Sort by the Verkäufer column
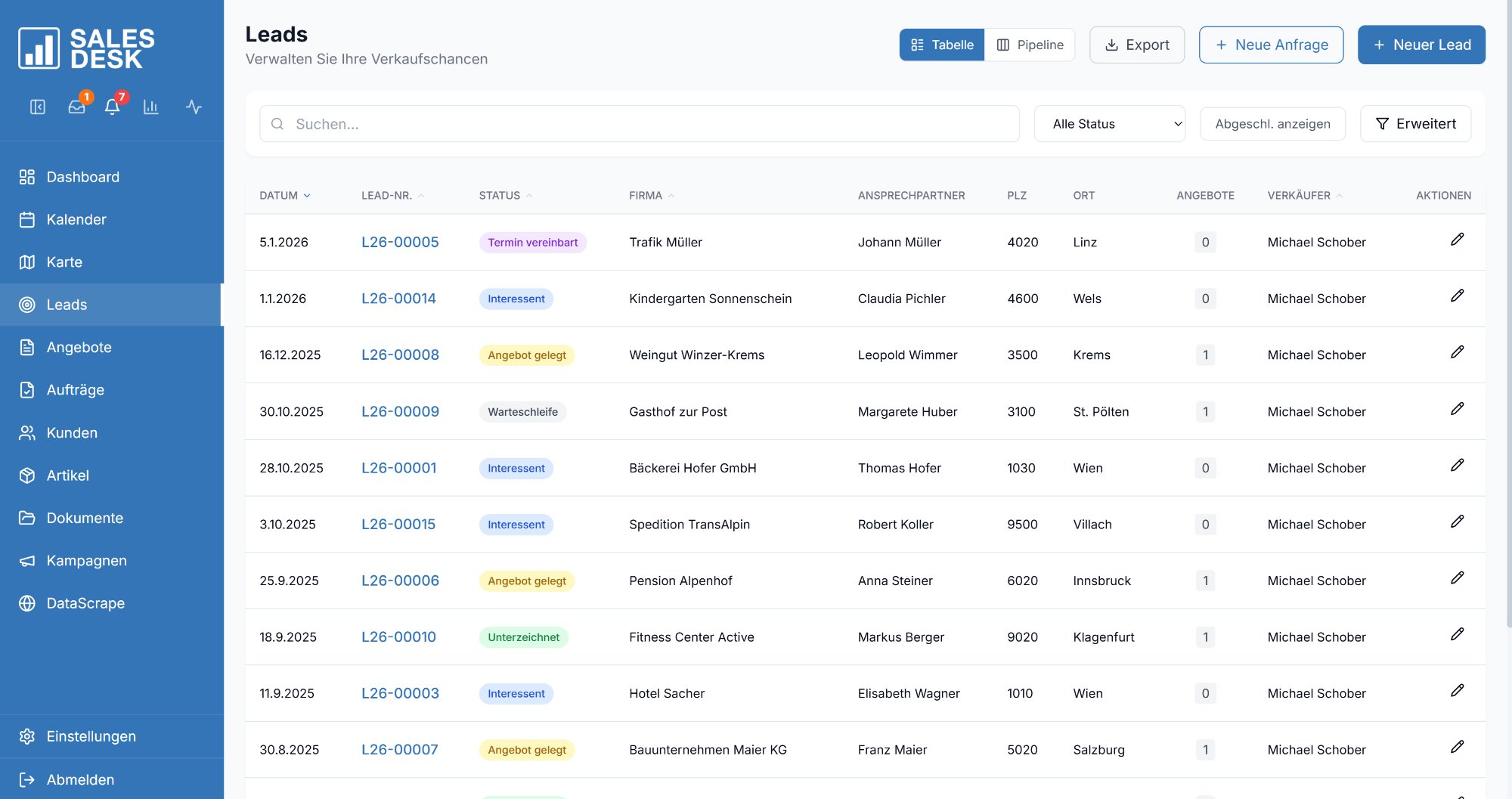 tap(1304, 195)
